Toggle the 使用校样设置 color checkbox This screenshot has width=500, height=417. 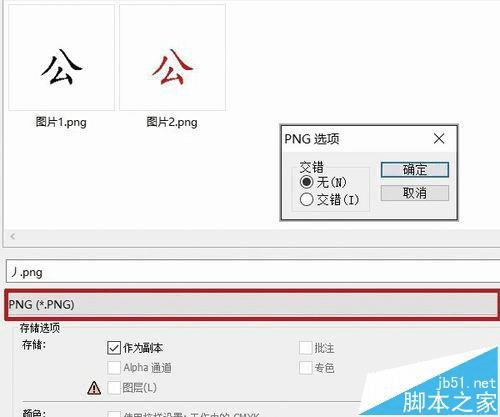click(x=114, y=414)
